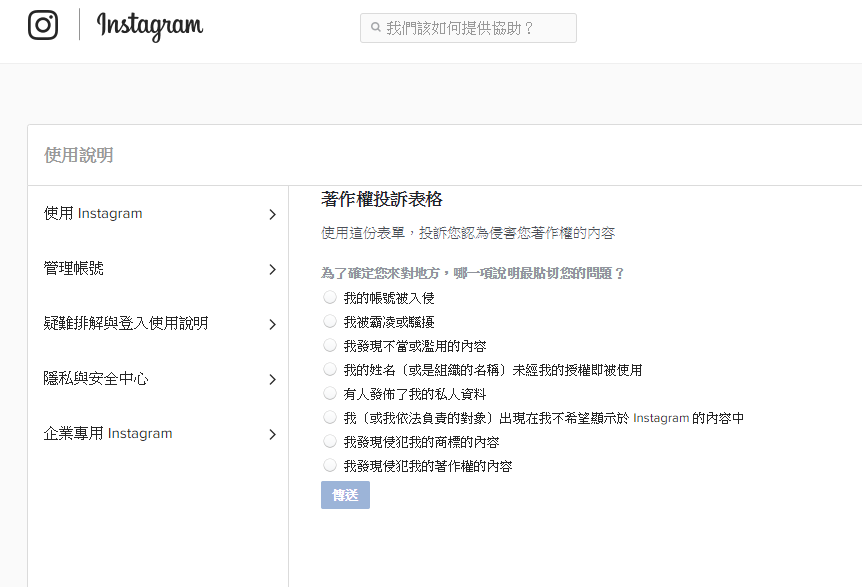Select radio 我出現在我不希望顯示於 Instagram 的內容中
Viewport: 862px width, 587px height.
(x=330, y=418)
